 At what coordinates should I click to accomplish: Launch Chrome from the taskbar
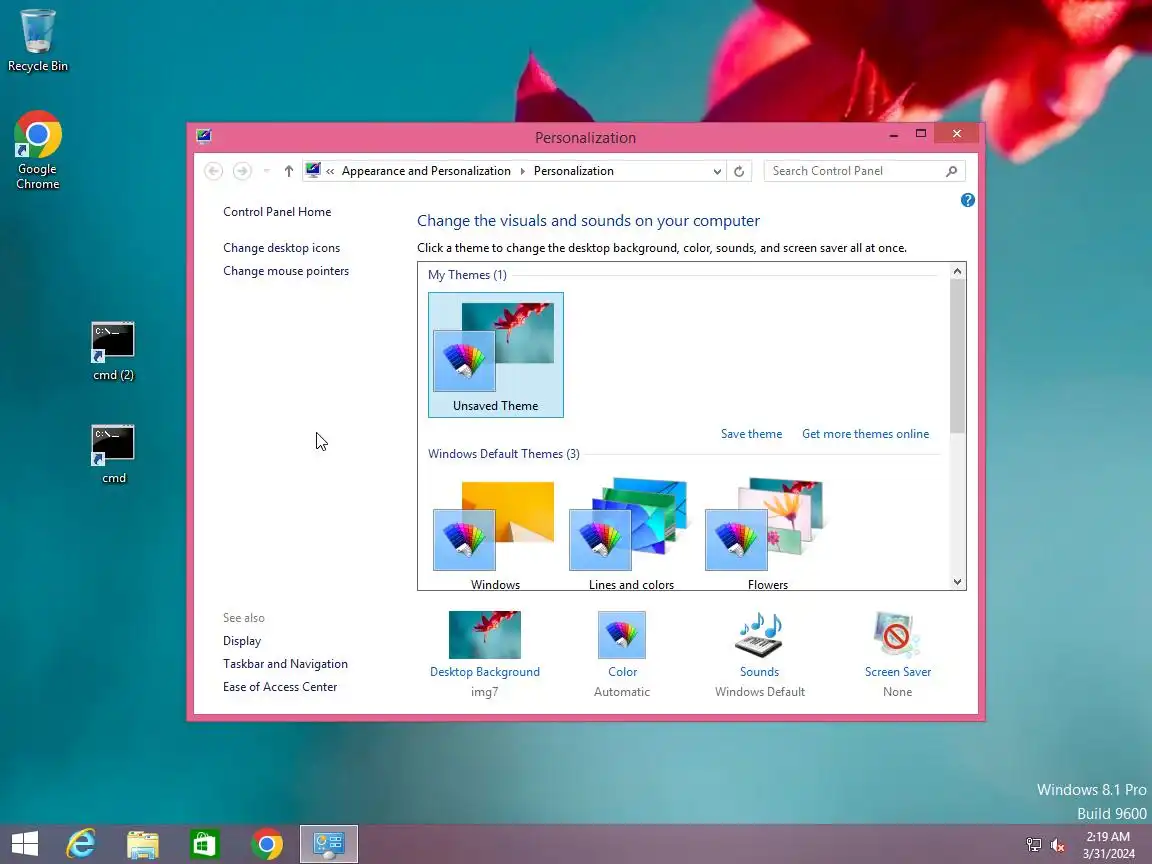tap(267, 843)
